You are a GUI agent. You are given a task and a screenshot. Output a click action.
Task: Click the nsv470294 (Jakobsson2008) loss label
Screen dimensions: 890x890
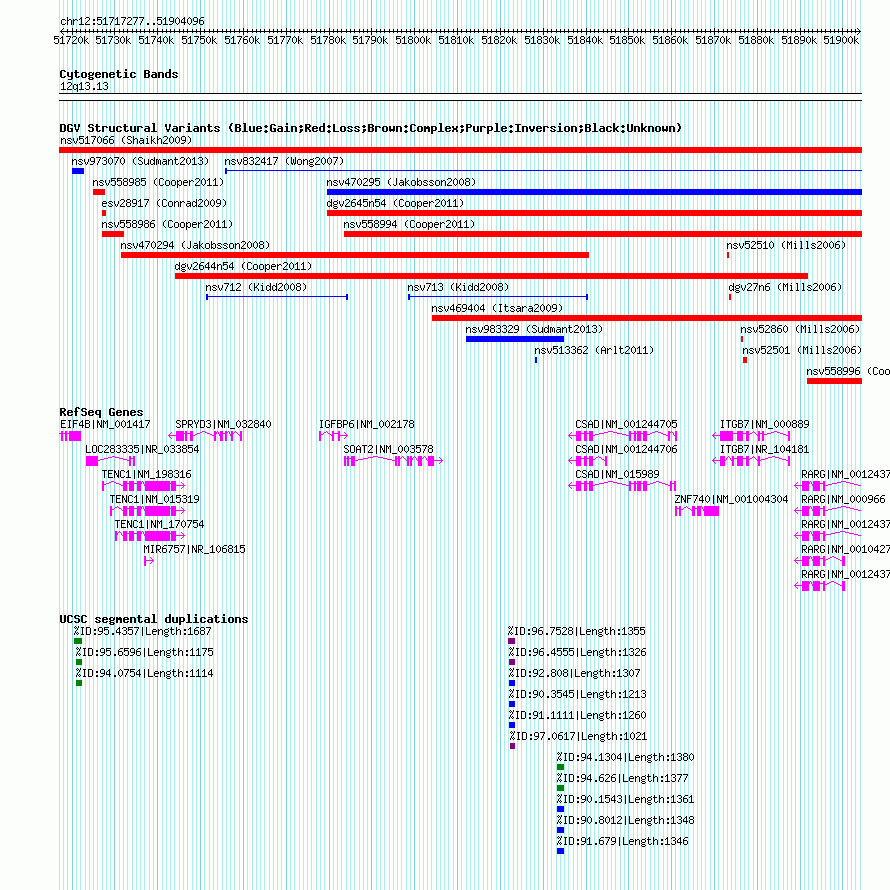pos(195,245)
